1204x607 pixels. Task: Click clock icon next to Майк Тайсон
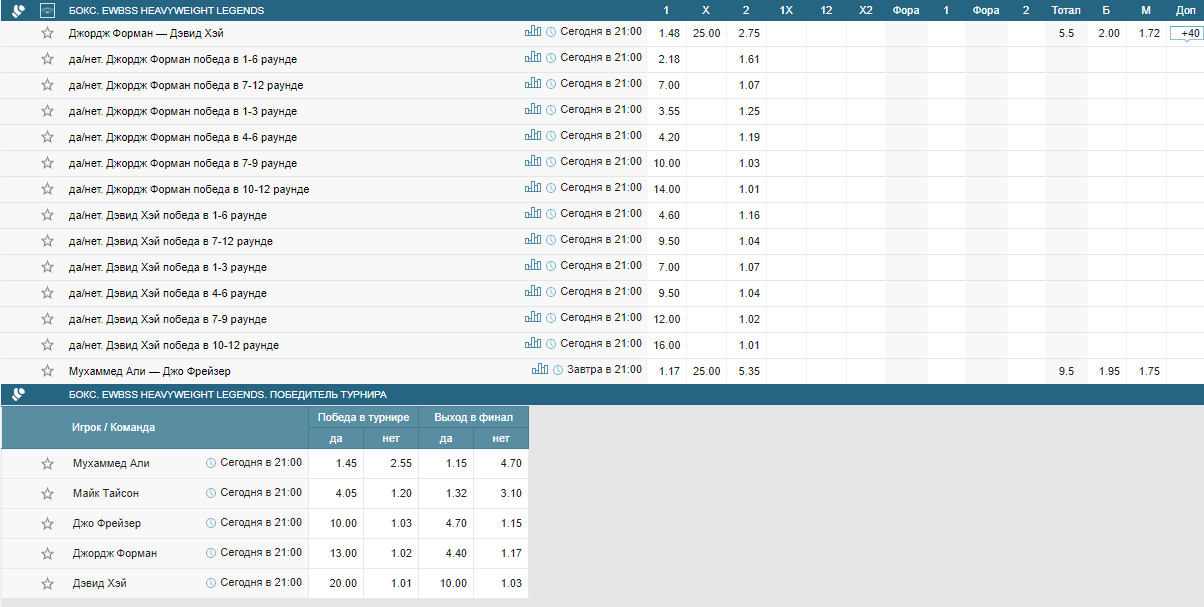tap(211, 493)
